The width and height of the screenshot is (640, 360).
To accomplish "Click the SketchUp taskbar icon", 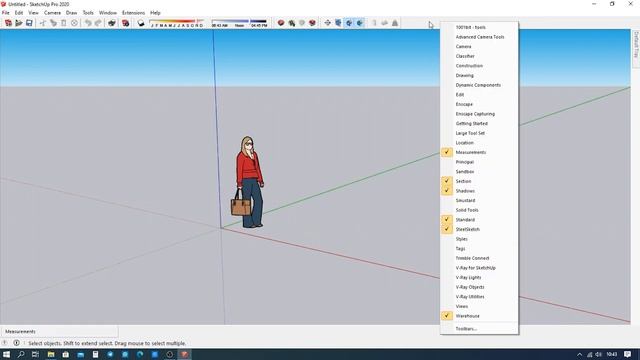I will point(184,354).
